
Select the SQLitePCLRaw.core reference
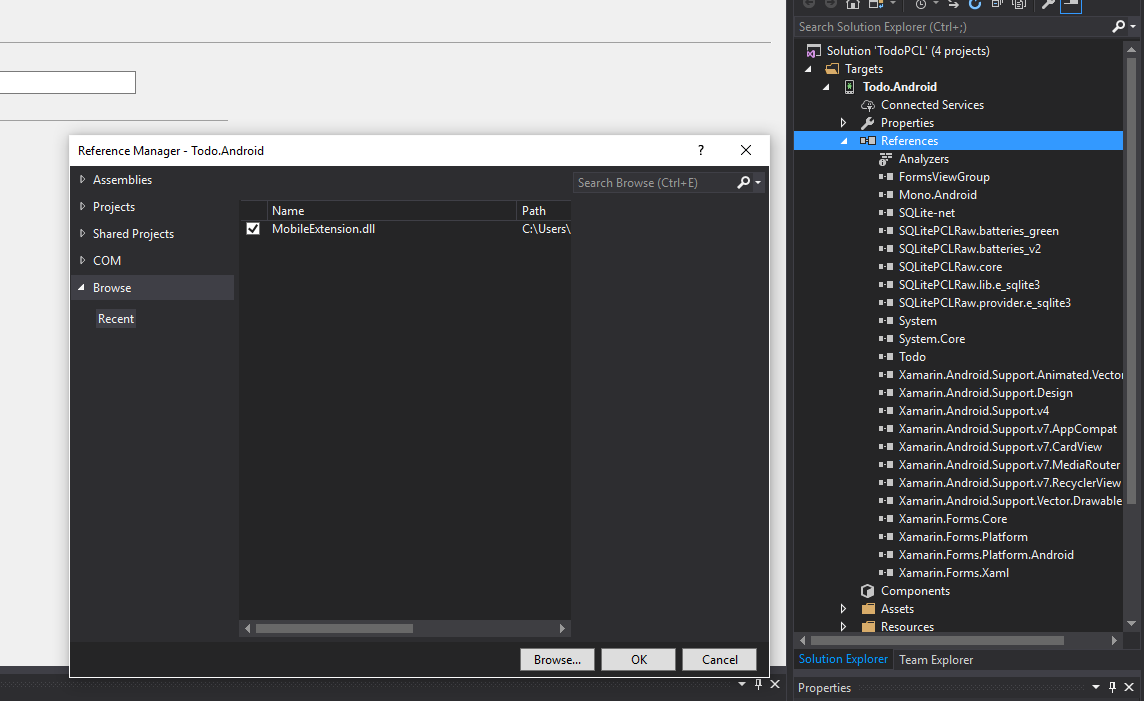950,267
